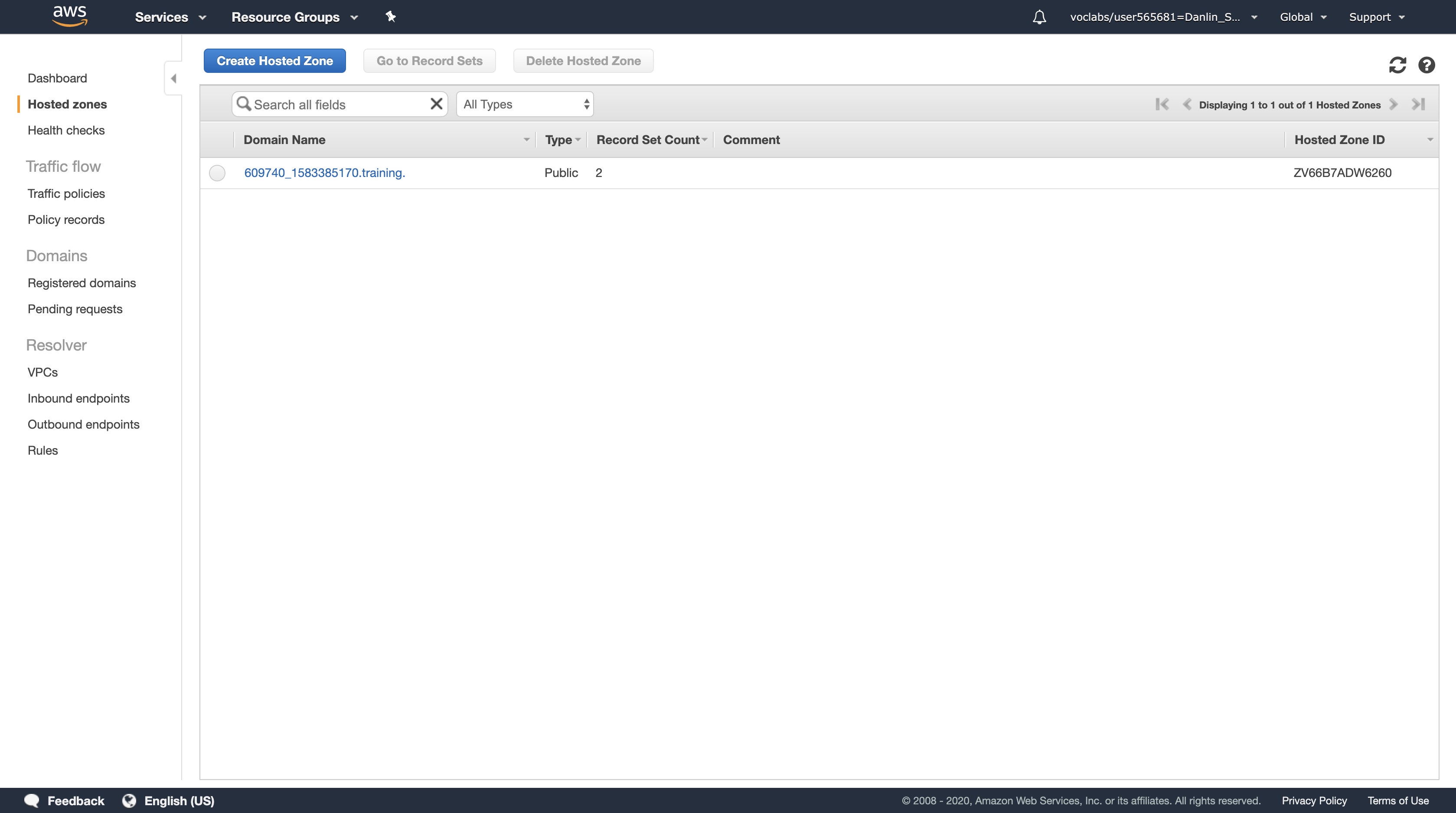Click the AWS logo home icon
Viewport: 1456px width, 813px height.
pyautogui.click(x=69, y=16)
